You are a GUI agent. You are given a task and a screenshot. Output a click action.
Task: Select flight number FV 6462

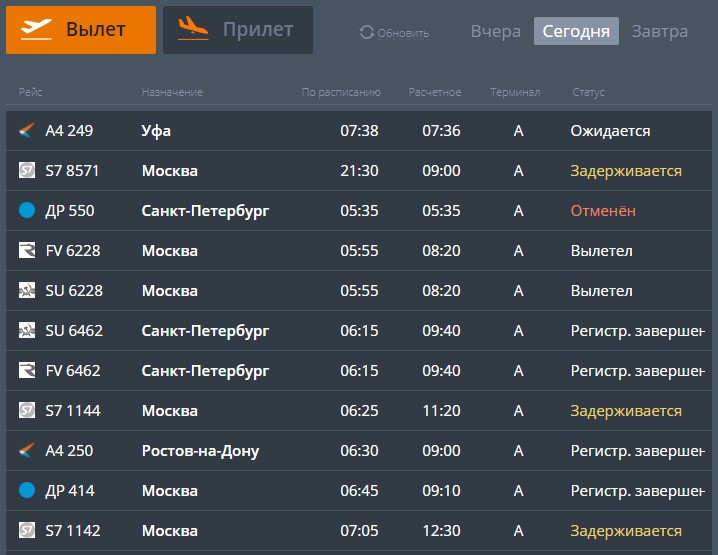[73, 370]
